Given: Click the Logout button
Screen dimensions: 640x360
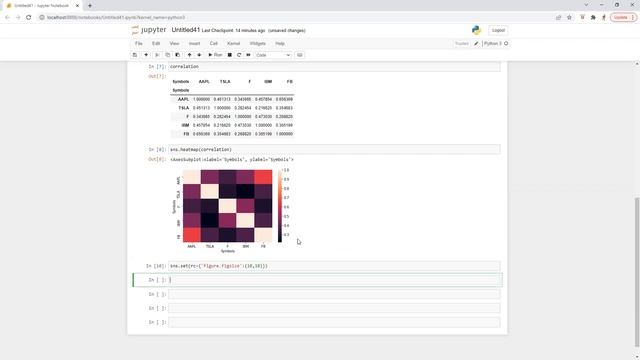Looking at the screenshot, I should [x=498, y=30].
